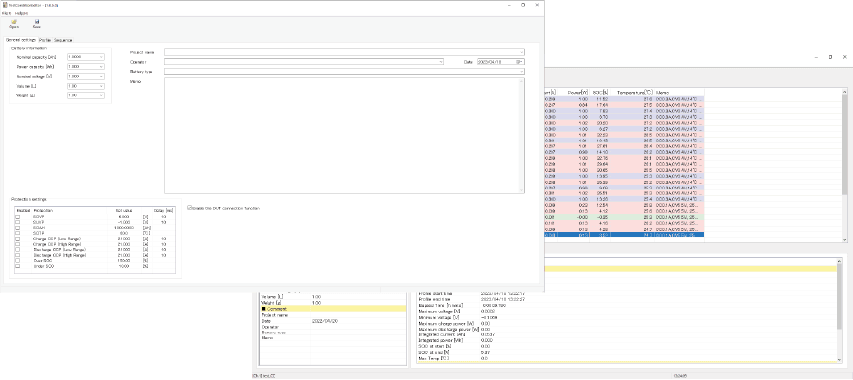Click the scroll-down arrow of back window table
Screen dimensions: 853x380
pos(844,240)
